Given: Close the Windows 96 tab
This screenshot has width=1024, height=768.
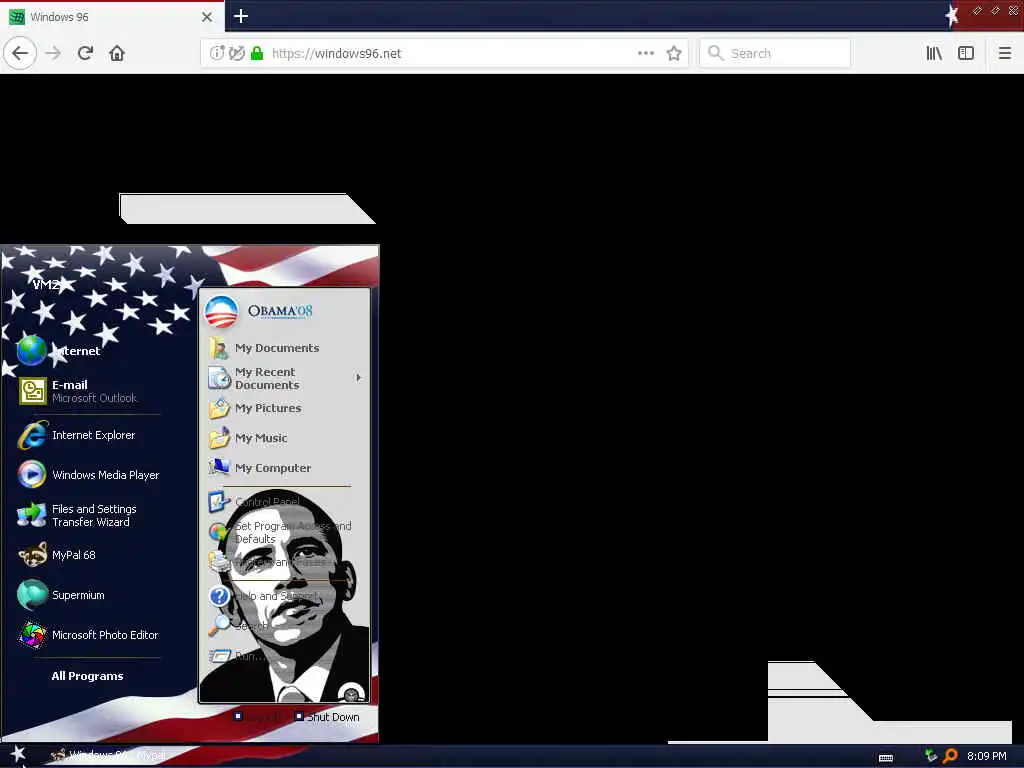Looking at the screenshot, I should (x=207, y=17).
